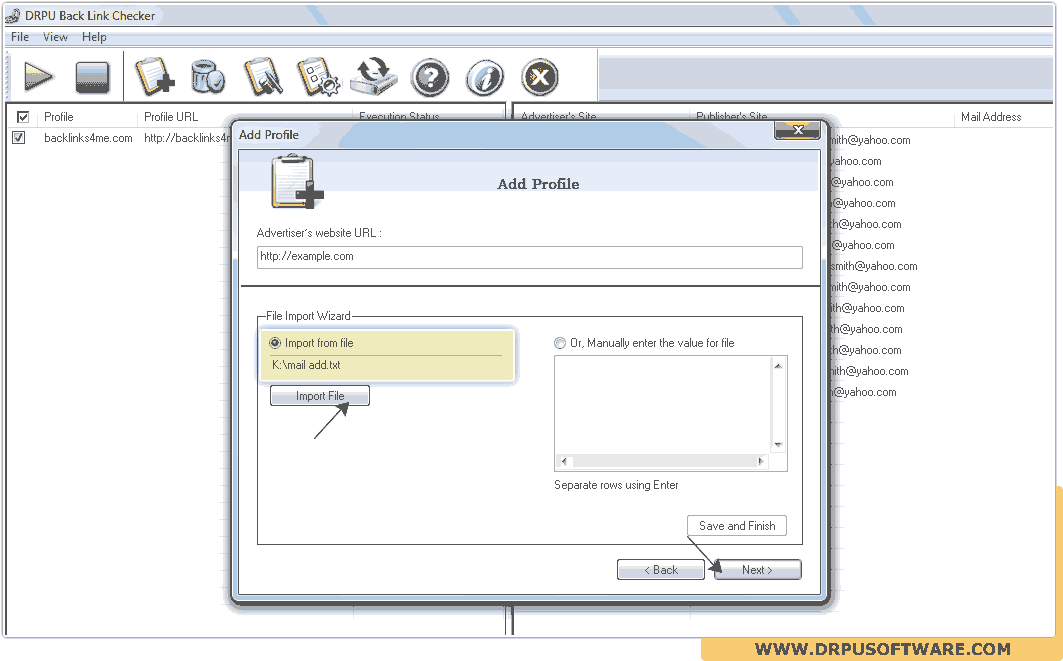This screenshot has width=1063, height=661.
Task: Click left arrow of manual entry horizontal scrollbar
Action: click(564, 461)
